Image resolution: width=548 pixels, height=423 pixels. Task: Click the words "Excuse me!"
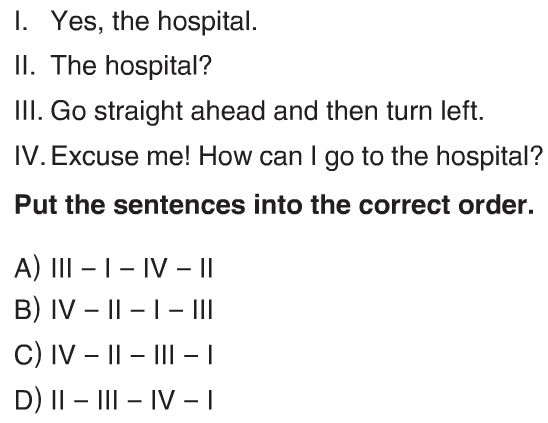[121, 156]
